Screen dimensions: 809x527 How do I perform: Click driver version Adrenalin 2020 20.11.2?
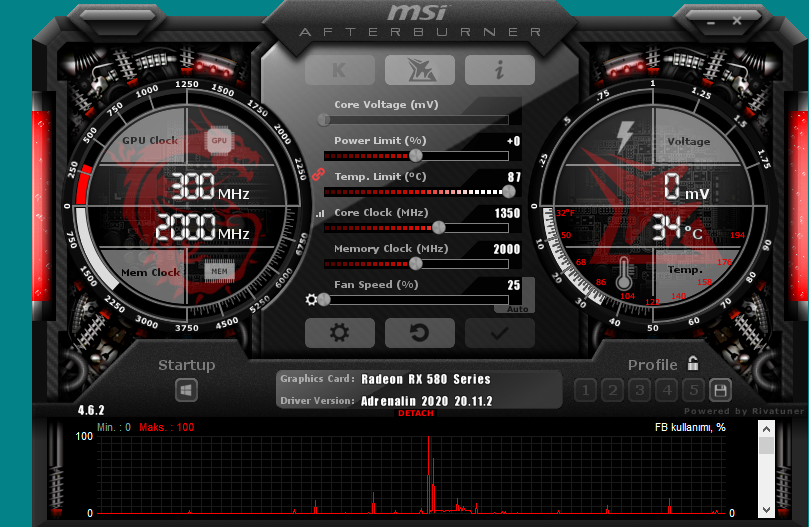pos(427,401)
